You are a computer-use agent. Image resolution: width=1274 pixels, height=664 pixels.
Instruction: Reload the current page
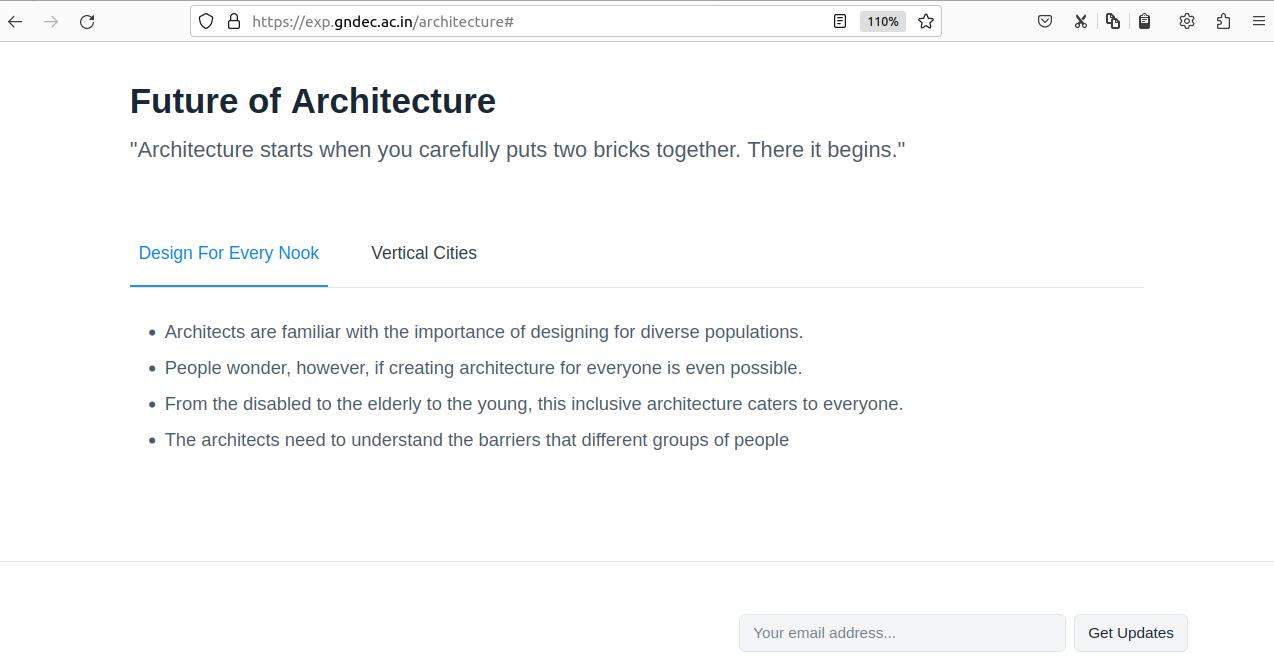pos(87,21)
